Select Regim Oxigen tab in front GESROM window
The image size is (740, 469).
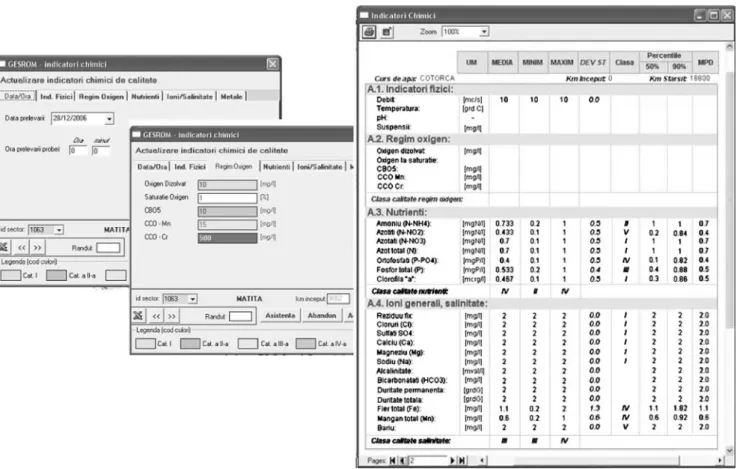pyautogui.click(x=234, y=166)
